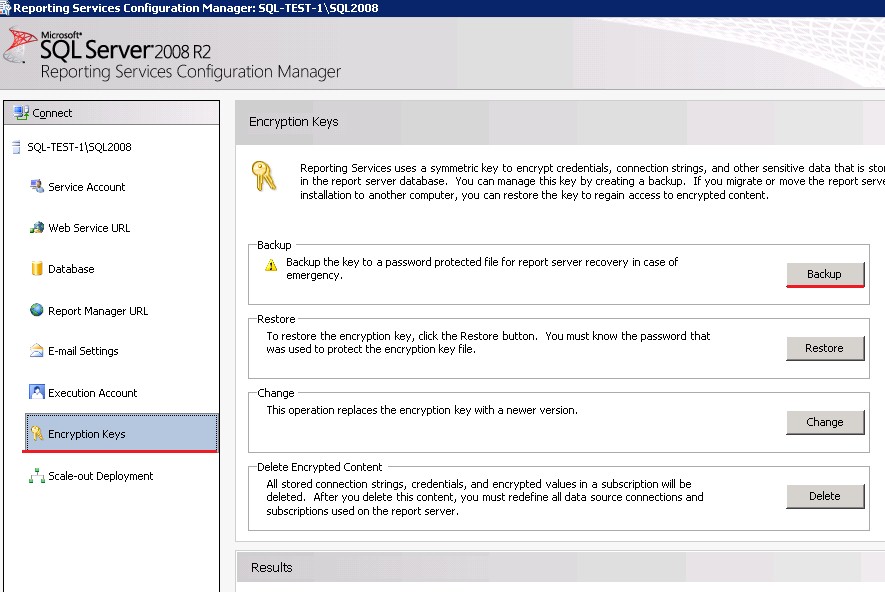Click the "To restore the encryption key" text
This screenshot has height=592, width=885.
[488, 343]
